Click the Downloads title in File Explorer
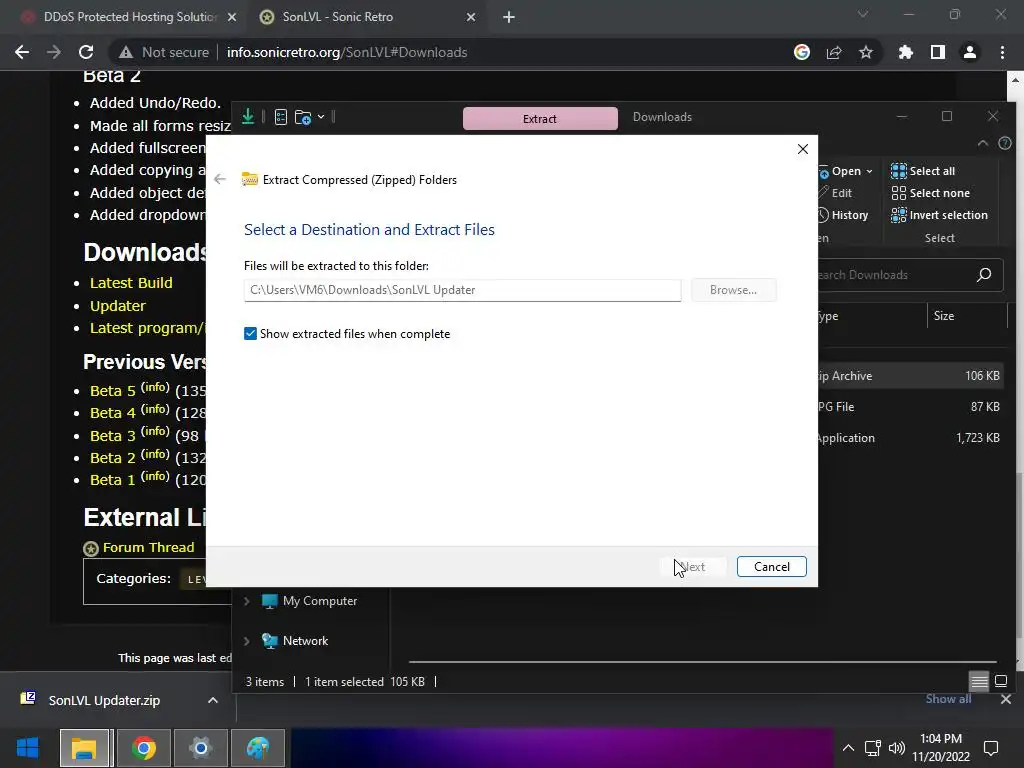Viewport: 1024px width, 768px height. pos(662,117)
